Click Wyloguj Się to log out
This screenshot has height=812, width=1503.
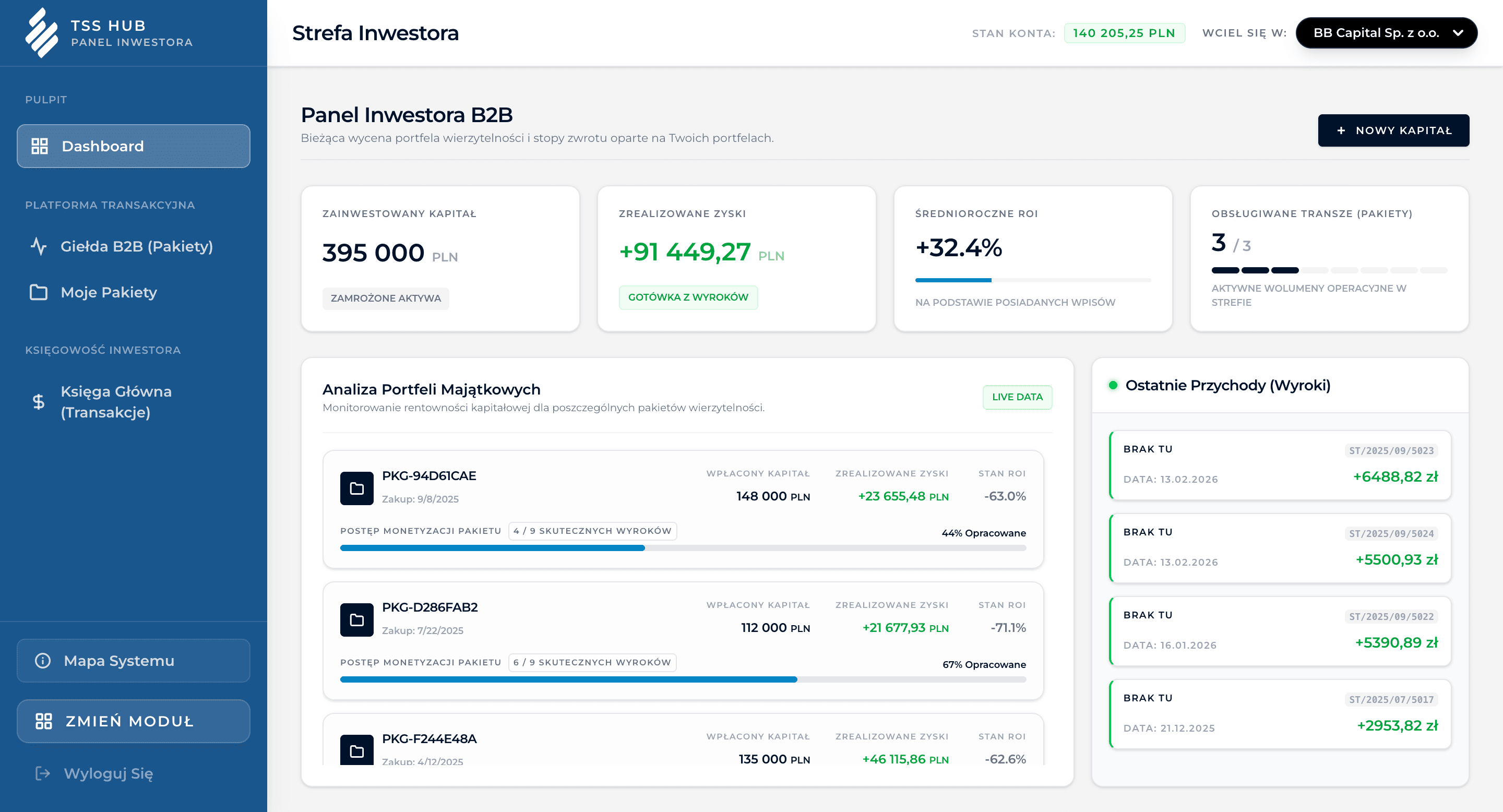click(109, 774)
